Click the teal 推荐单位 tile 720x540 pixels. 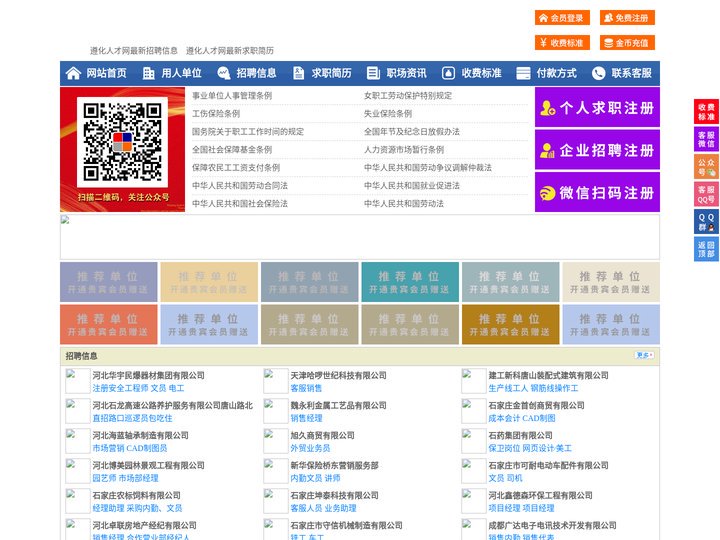(410, 282)
